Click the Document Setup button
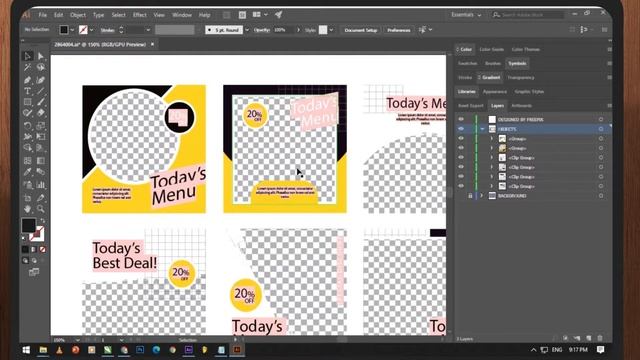The width and height of the screenshot is (640, 360). (360, 30)
